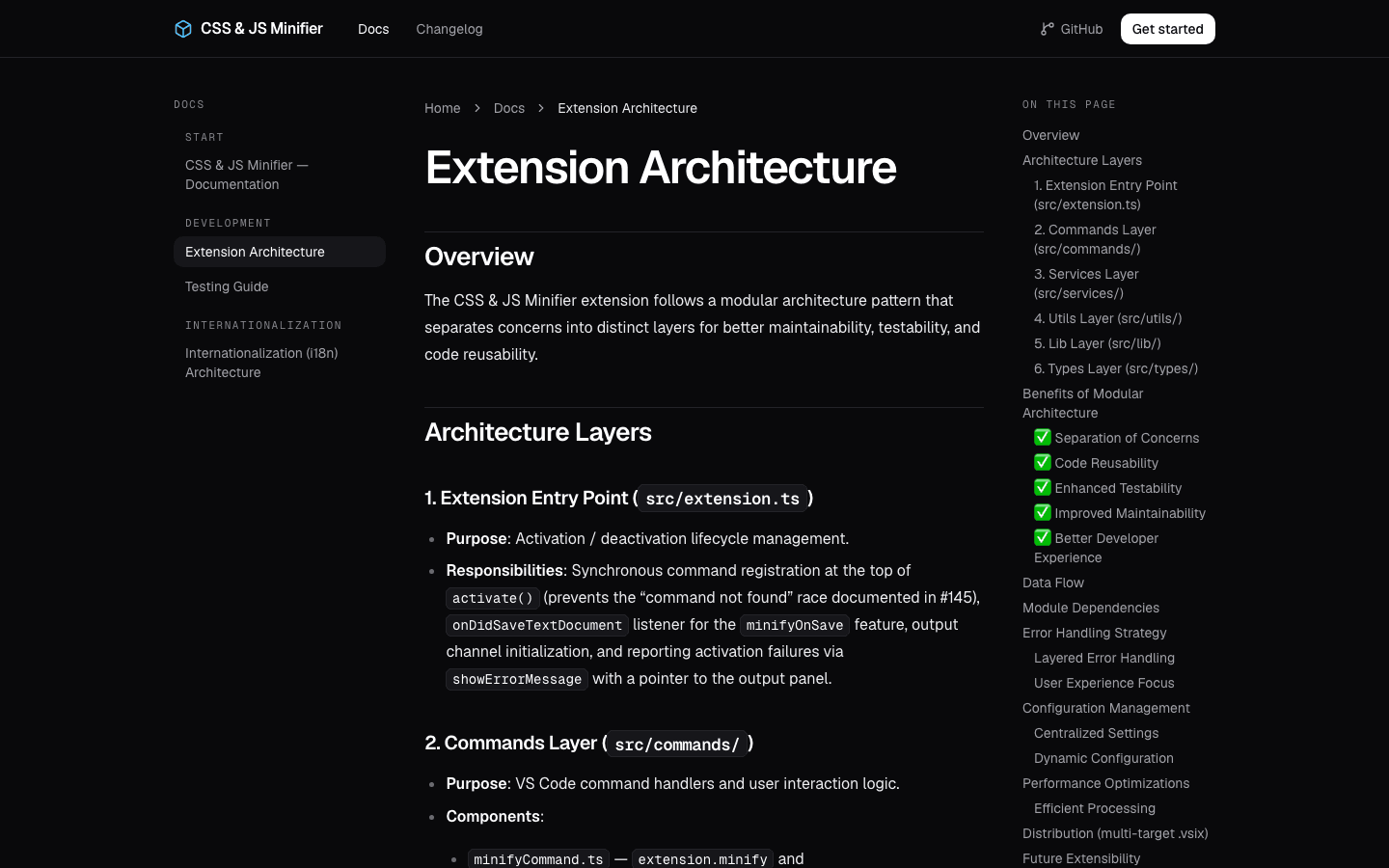Click the Extension Architecture breadcrumb item

tap(627, 108)
